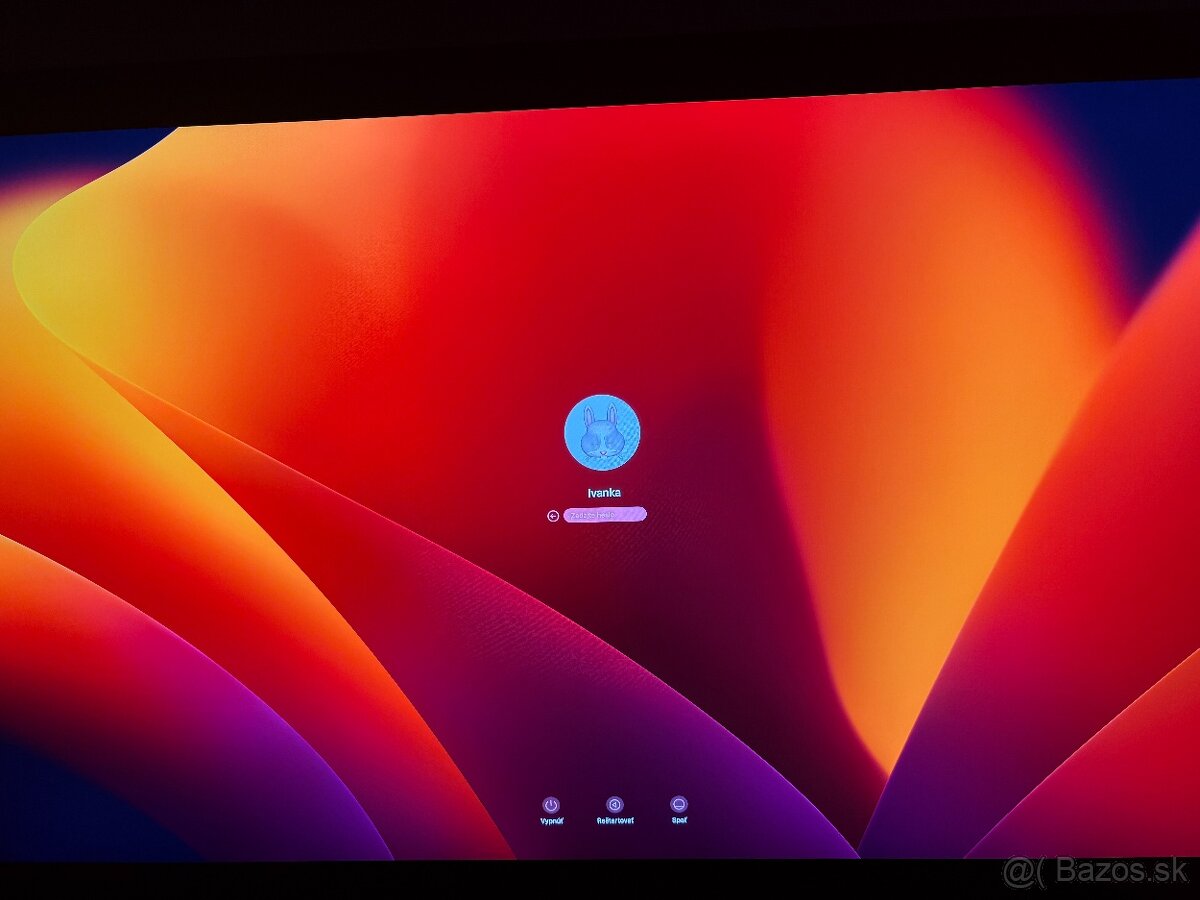Shut down the Mac using power button
The width and height of the screenshot is (1200, 900).
tap(550, 805)
